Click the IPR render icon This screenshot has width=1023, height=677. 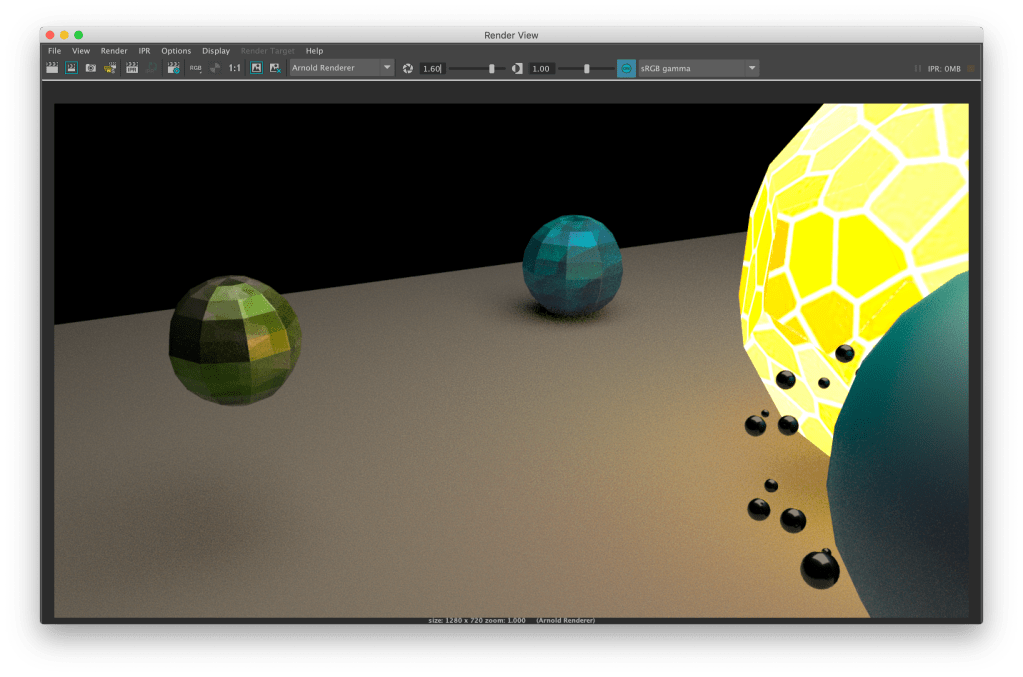[x=132, y=68]
